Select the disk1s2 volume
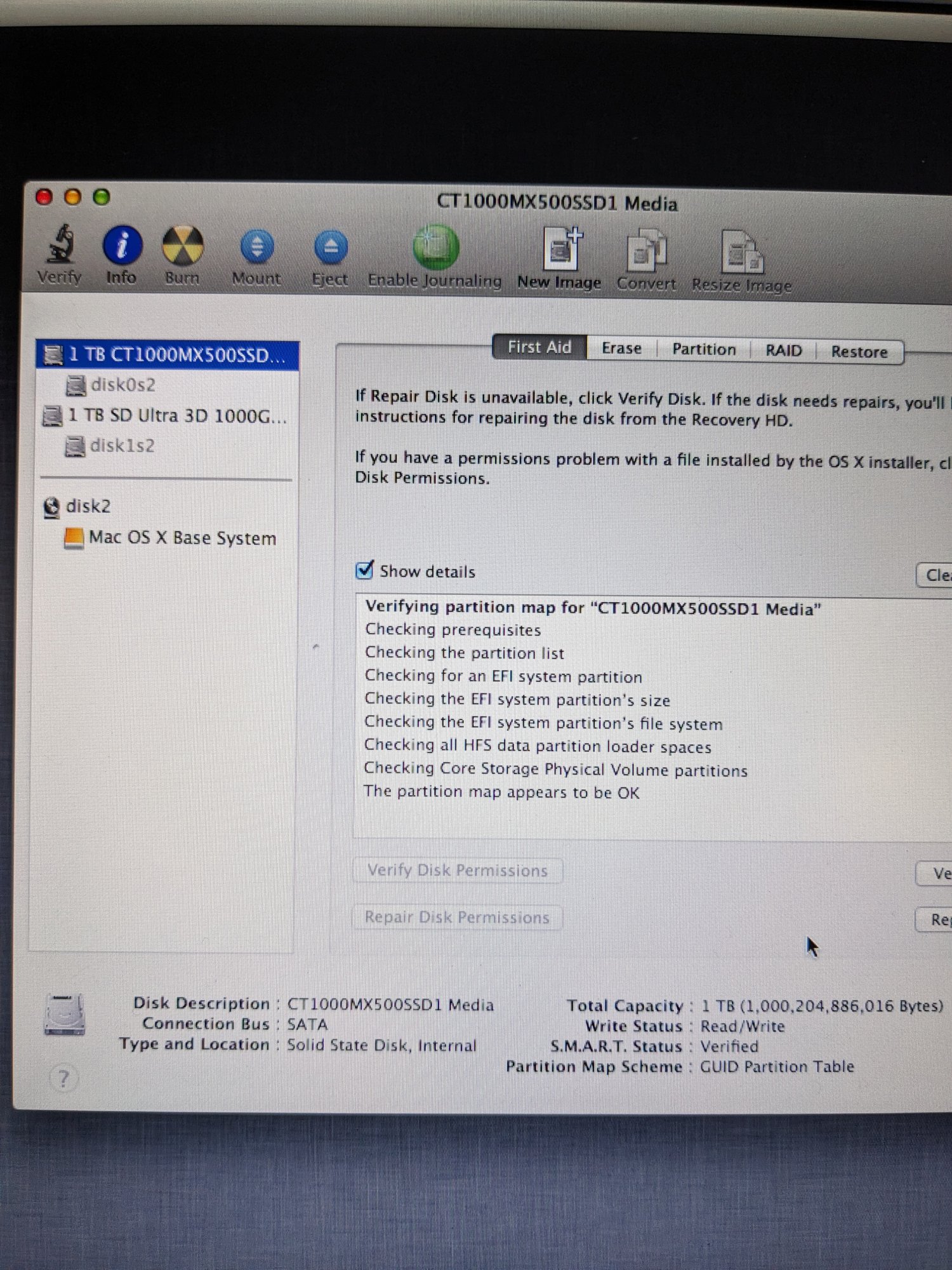 tap(122, 446)
